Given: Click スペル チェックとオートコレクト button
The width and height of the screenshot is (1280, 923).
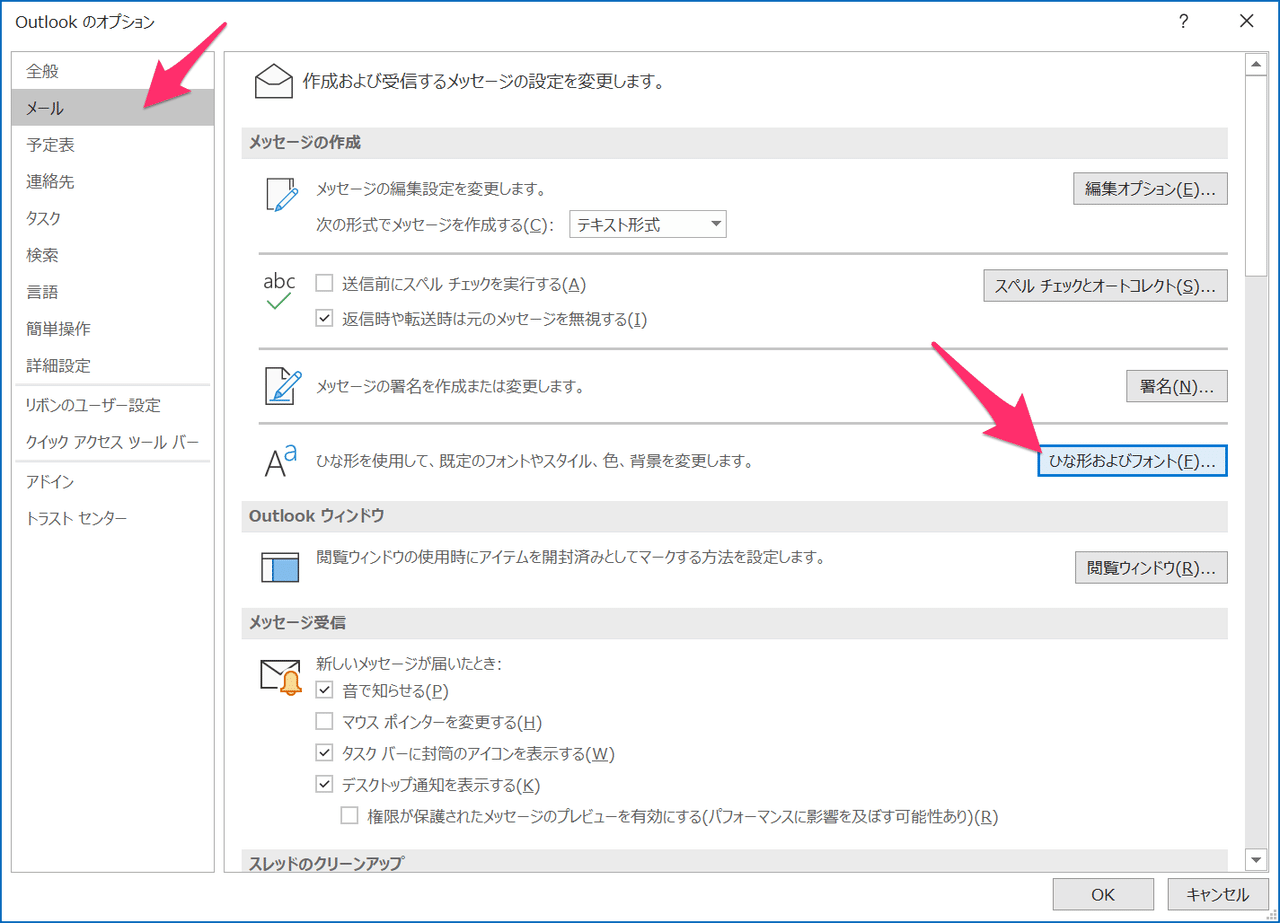Looking at the screenshot, I should [1106, 286].
